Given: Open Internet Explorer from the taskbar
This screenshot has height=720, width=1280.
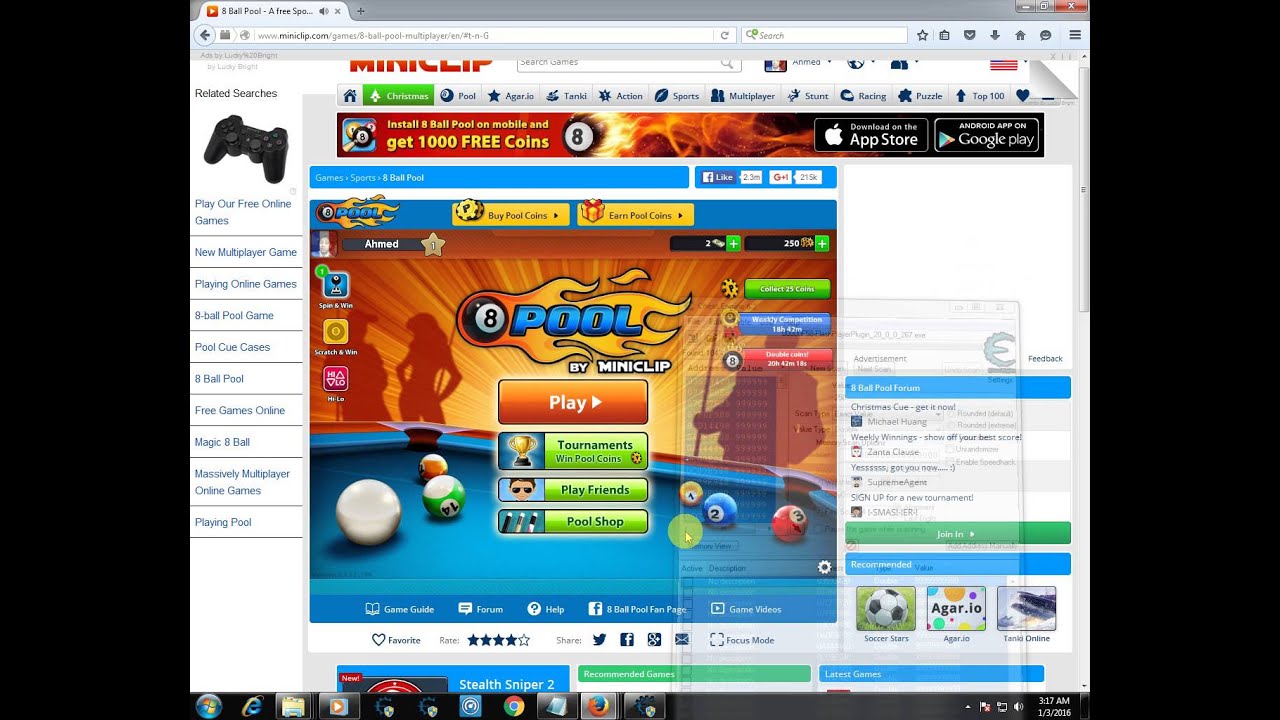Looking at the screenshot, I should [x=253, y=707].
